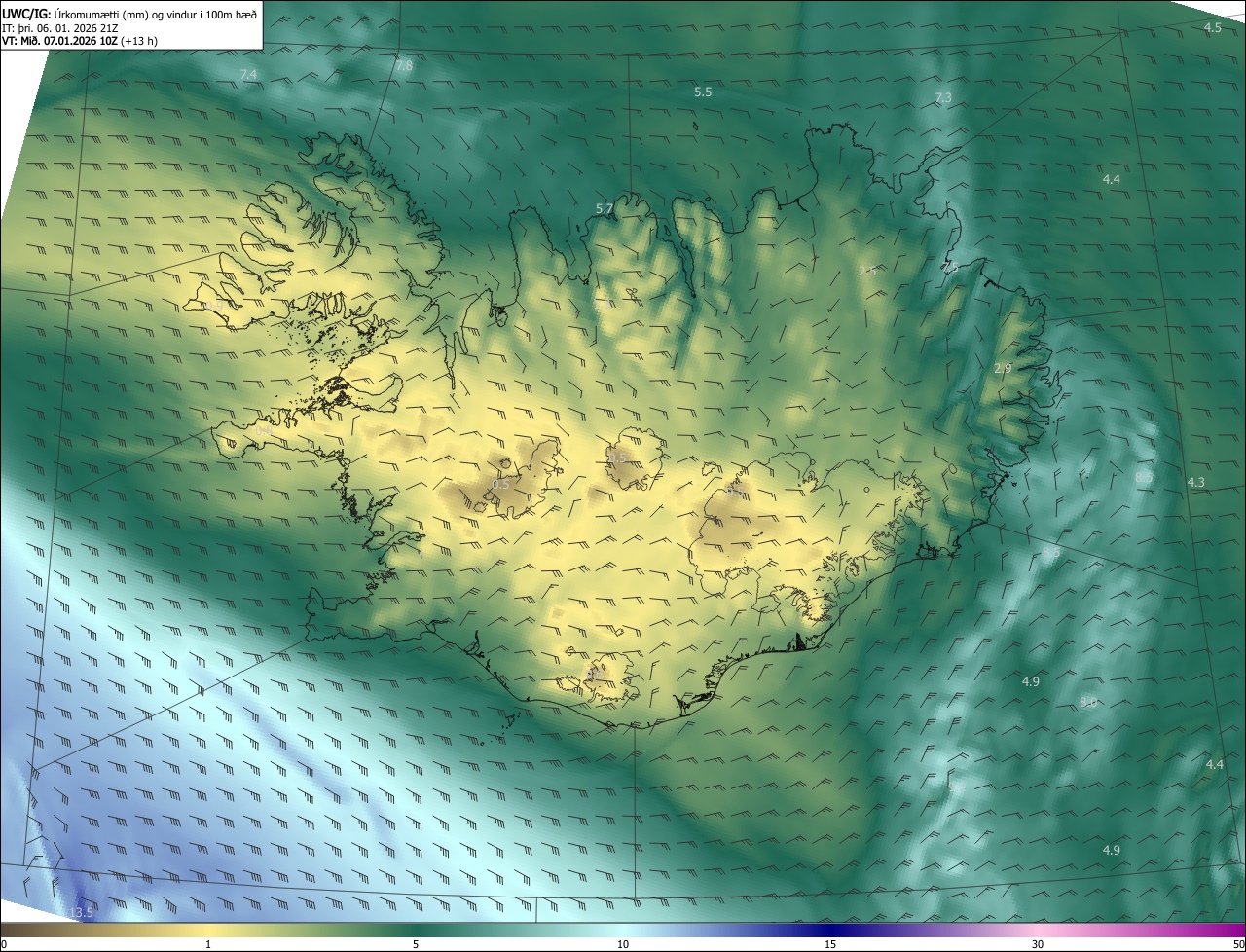Click the 8.0 value label over the sea
The image size is (1246, 952).
coord(1088,702)
